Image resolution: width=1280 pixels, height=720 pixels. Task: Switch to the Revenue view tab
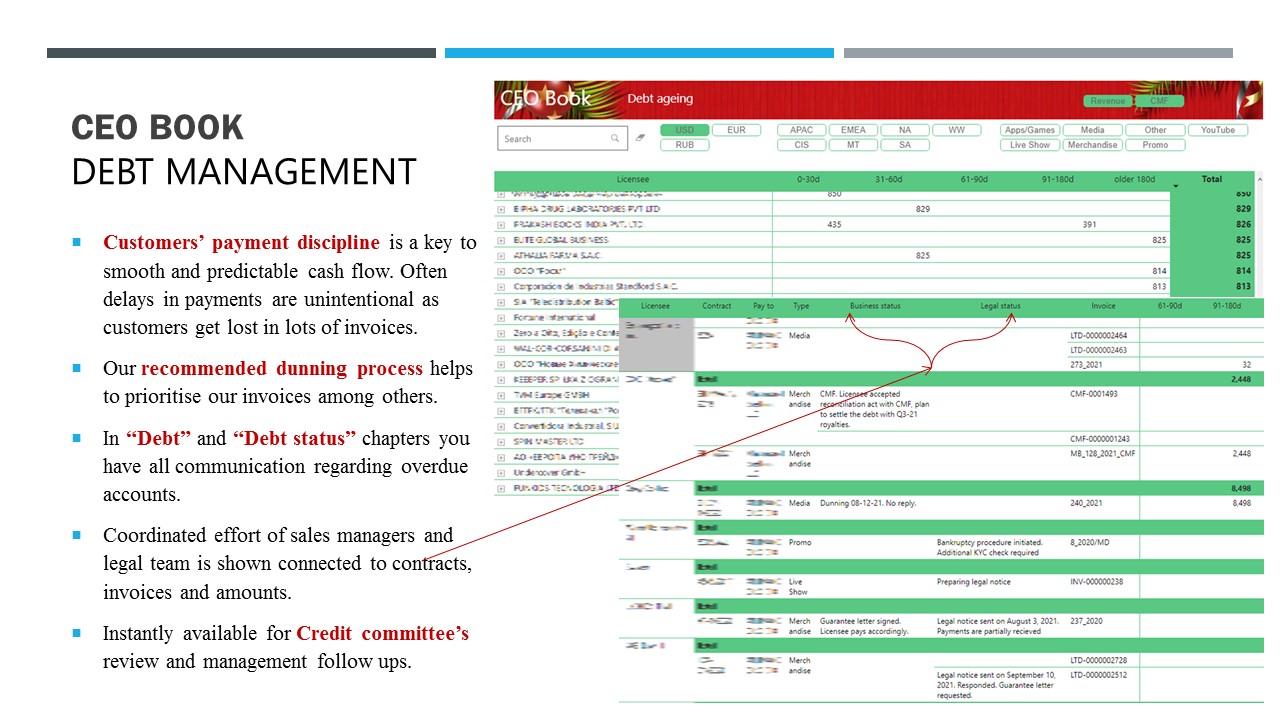(1108, 101)
